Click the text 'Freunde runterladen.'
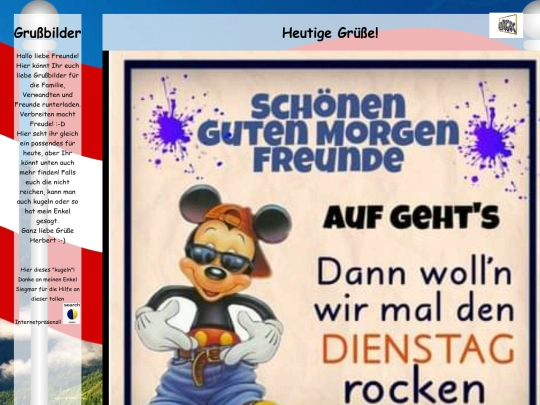 click(x=48, y=104)
